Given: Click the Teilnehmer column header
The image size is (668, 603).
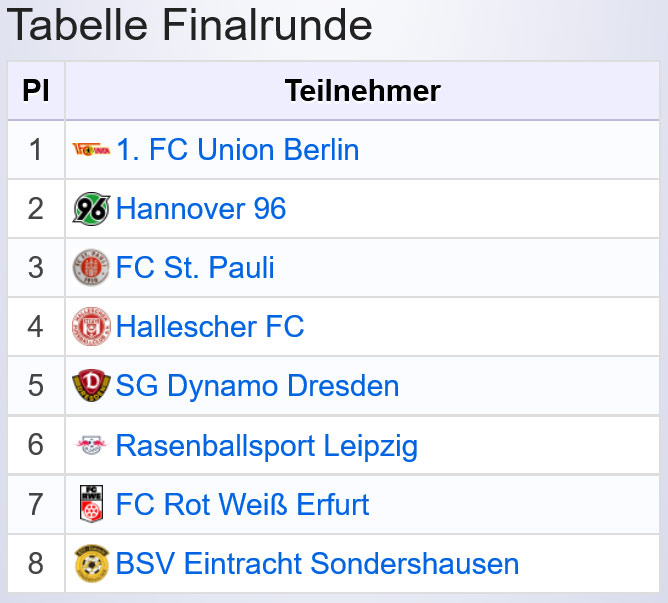Looking at the screenshot, I should (x=362, y=91).
